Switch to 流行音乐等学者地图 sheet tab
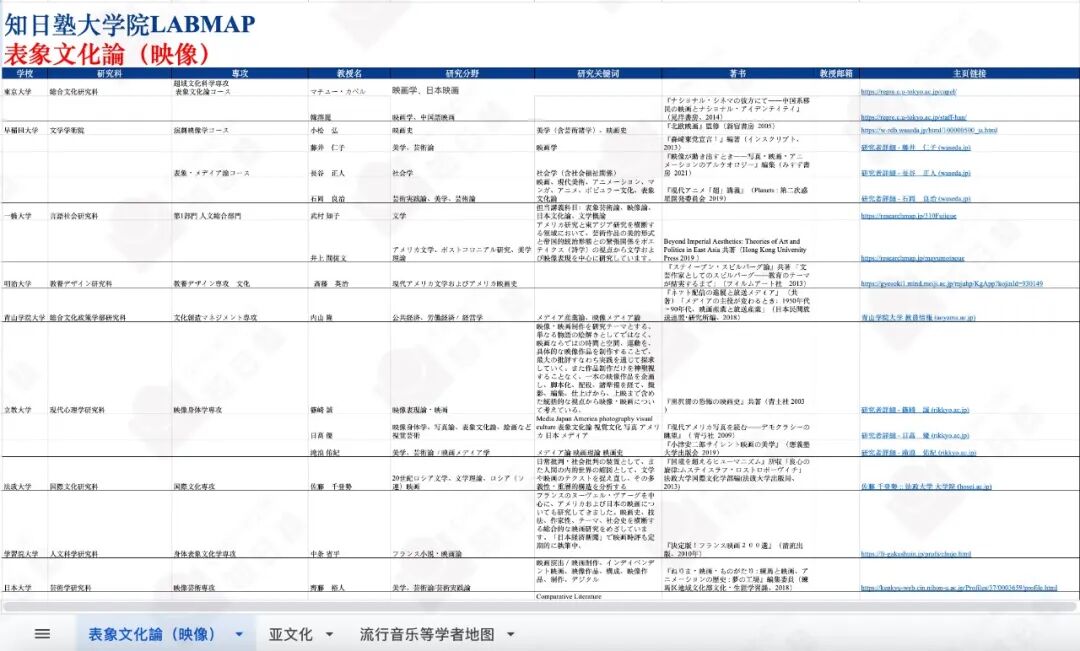 426,634
